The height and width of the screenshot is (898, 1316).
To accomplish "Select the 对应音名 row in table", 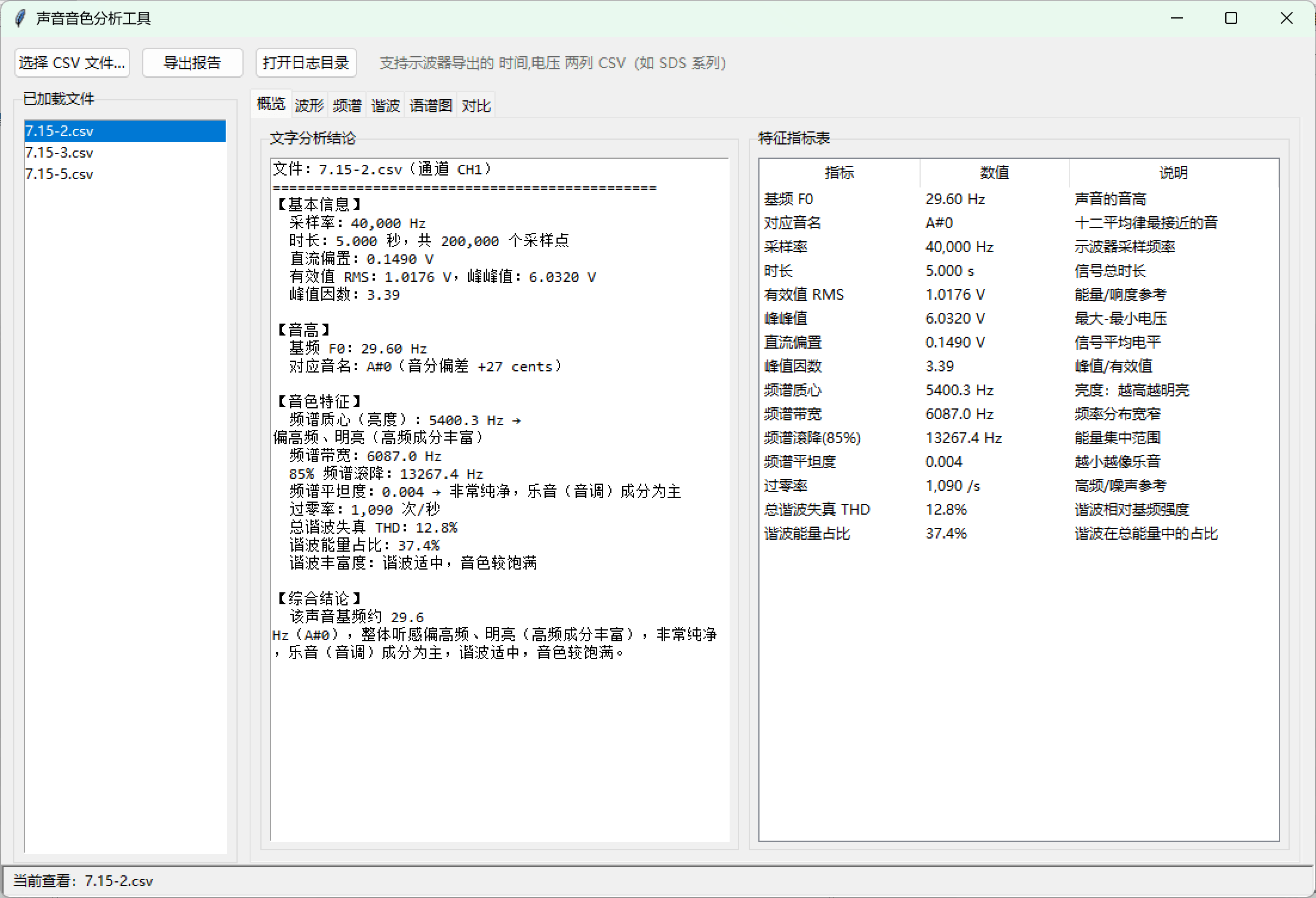I will [1019, 223].
